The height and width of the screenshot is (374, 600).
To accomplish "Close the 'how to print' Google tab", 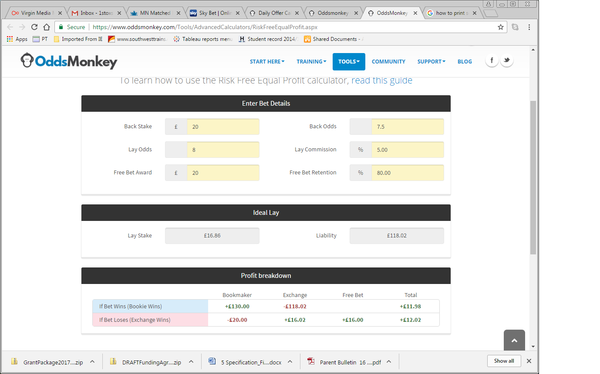I will coord(474,13).
